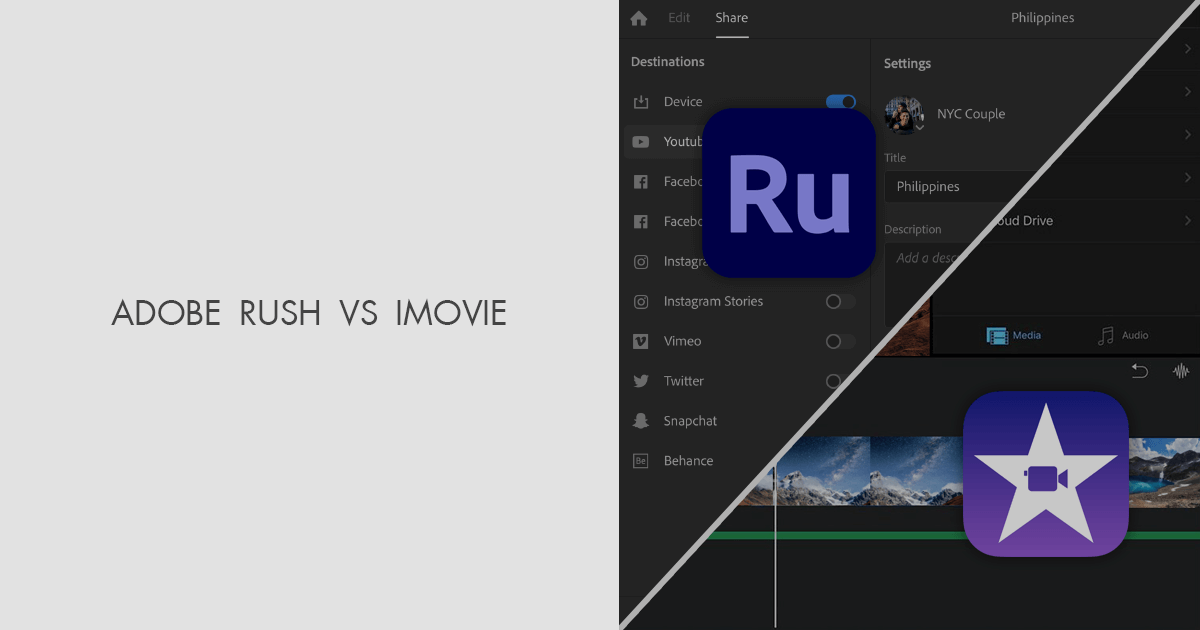Select the YouTube destination icon

[640, 141]
